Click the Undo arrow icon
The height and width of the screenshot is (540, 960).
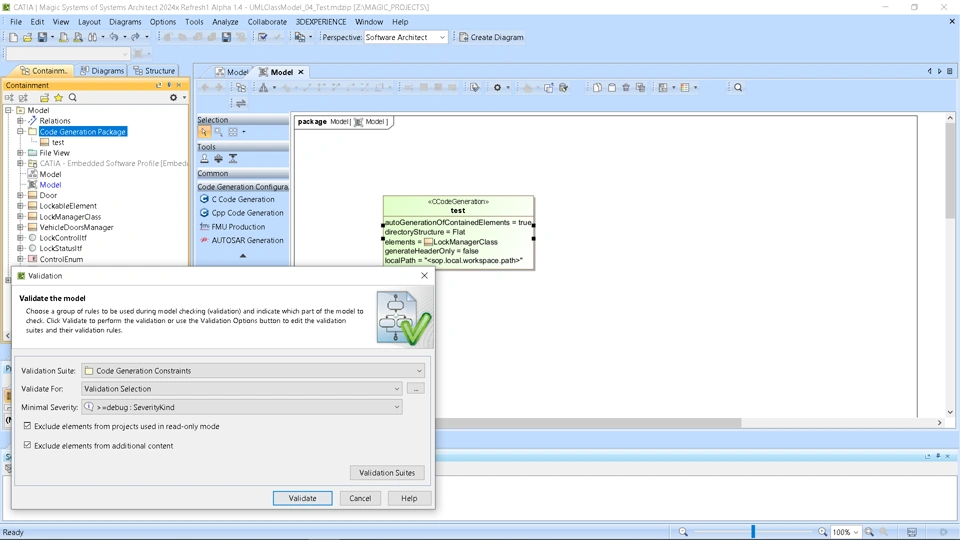coord(114,37)
